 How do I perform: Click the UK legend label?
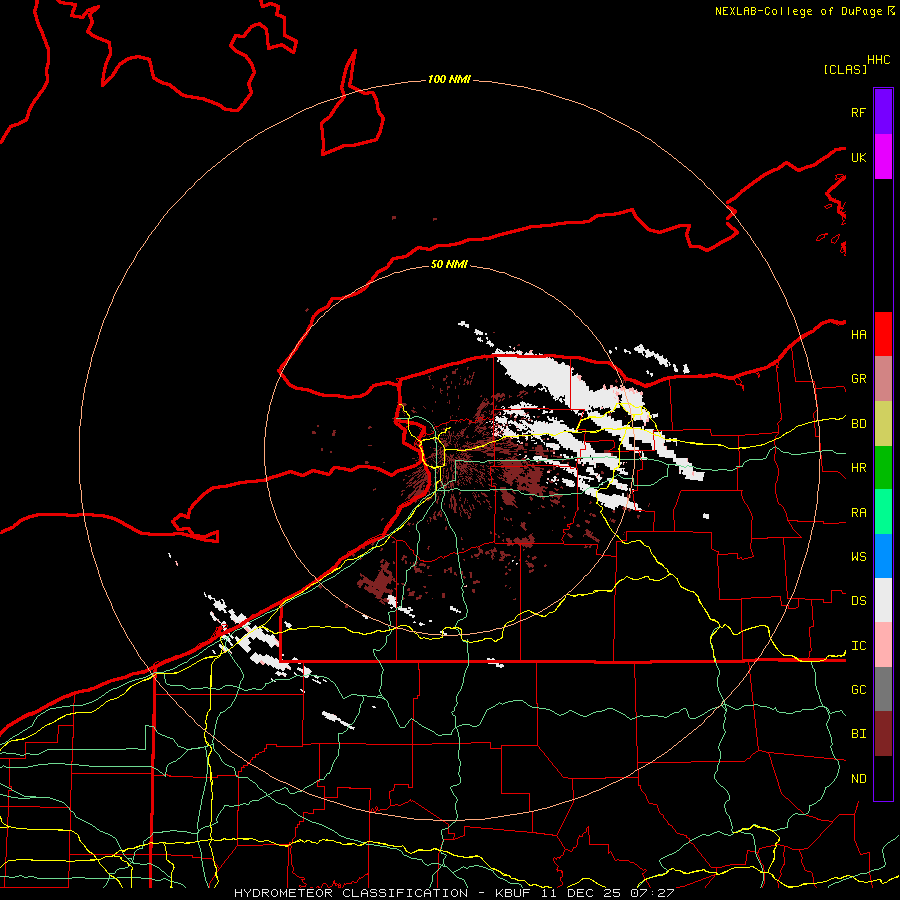point(858,157)
